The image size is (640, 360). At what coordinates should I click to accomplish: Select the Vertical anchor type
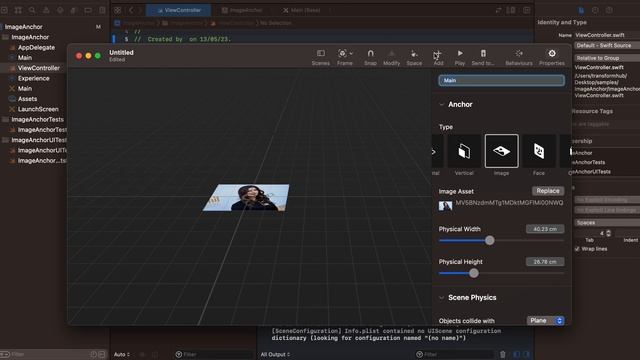(464, 151)
